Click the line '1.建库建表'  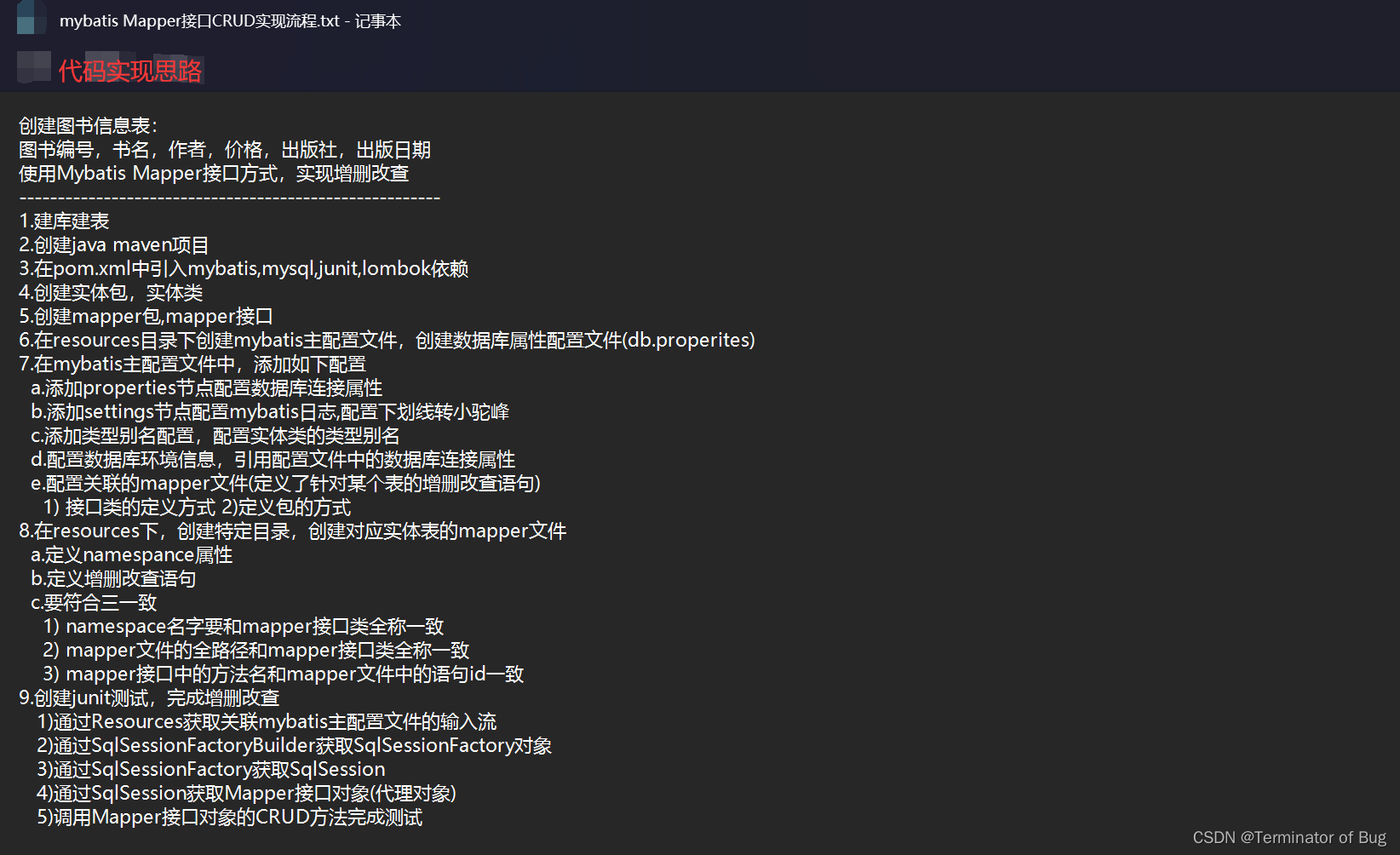click(x=64, y=221)
